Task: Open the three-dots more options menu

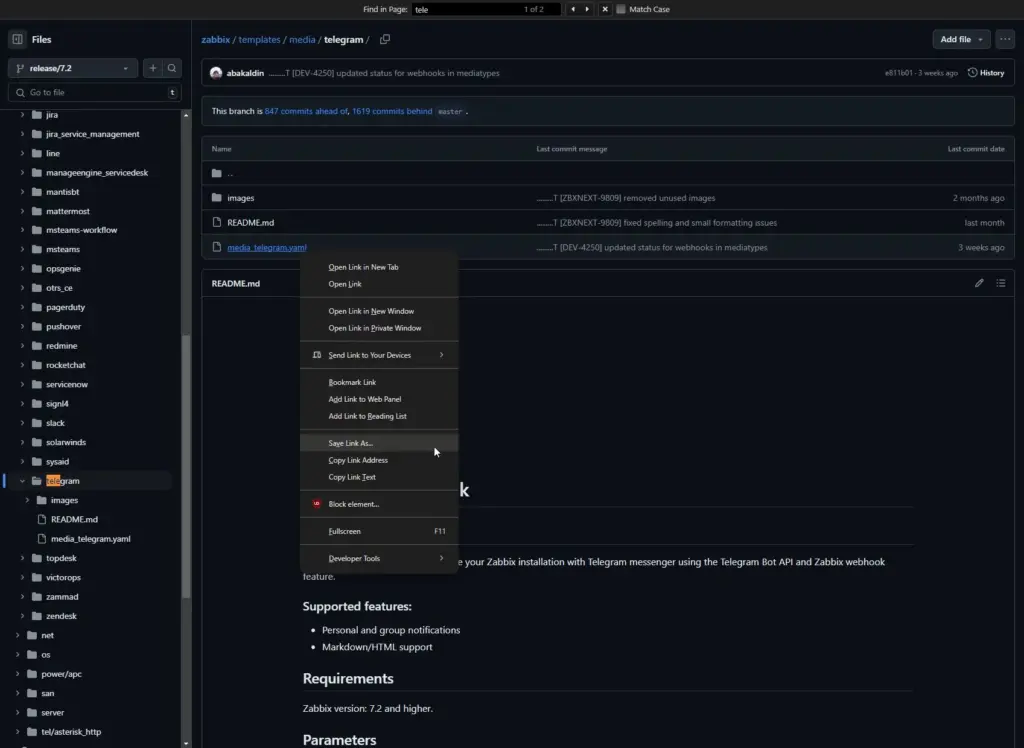Action: tap(1005, 39)
